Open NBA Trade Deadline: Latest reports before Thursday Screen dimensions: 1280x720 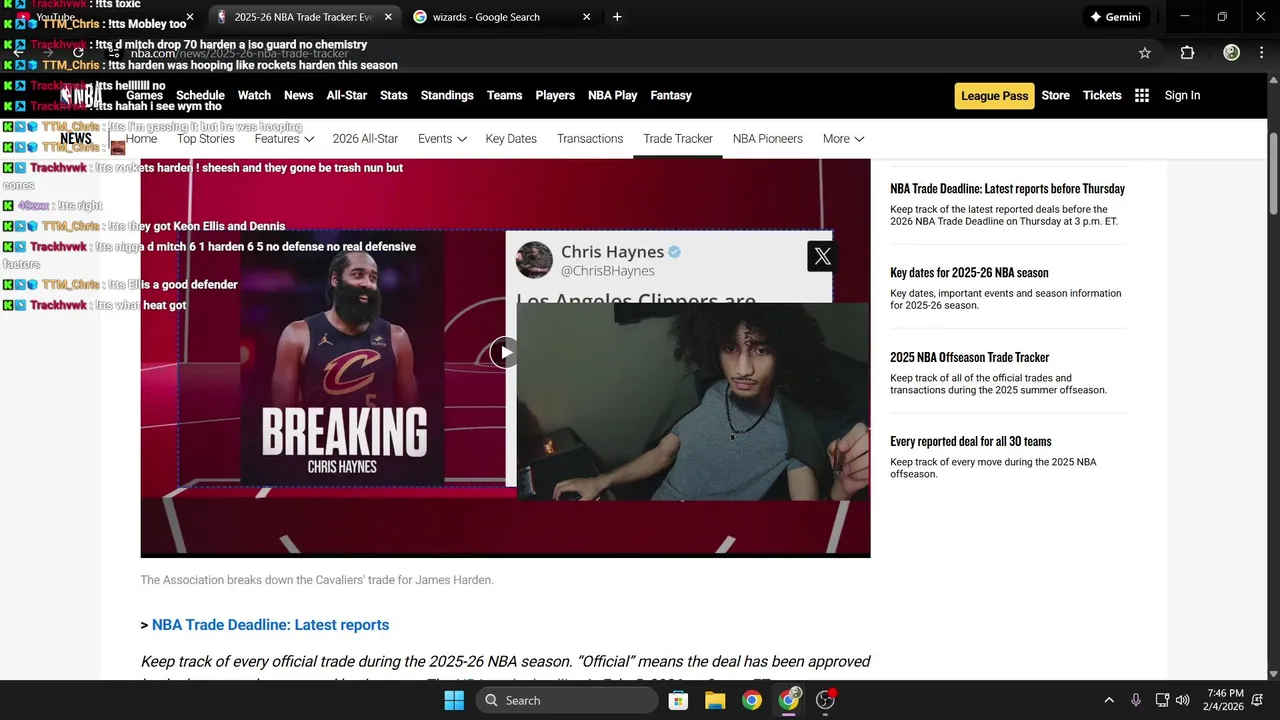click(x=1007, y=188)
